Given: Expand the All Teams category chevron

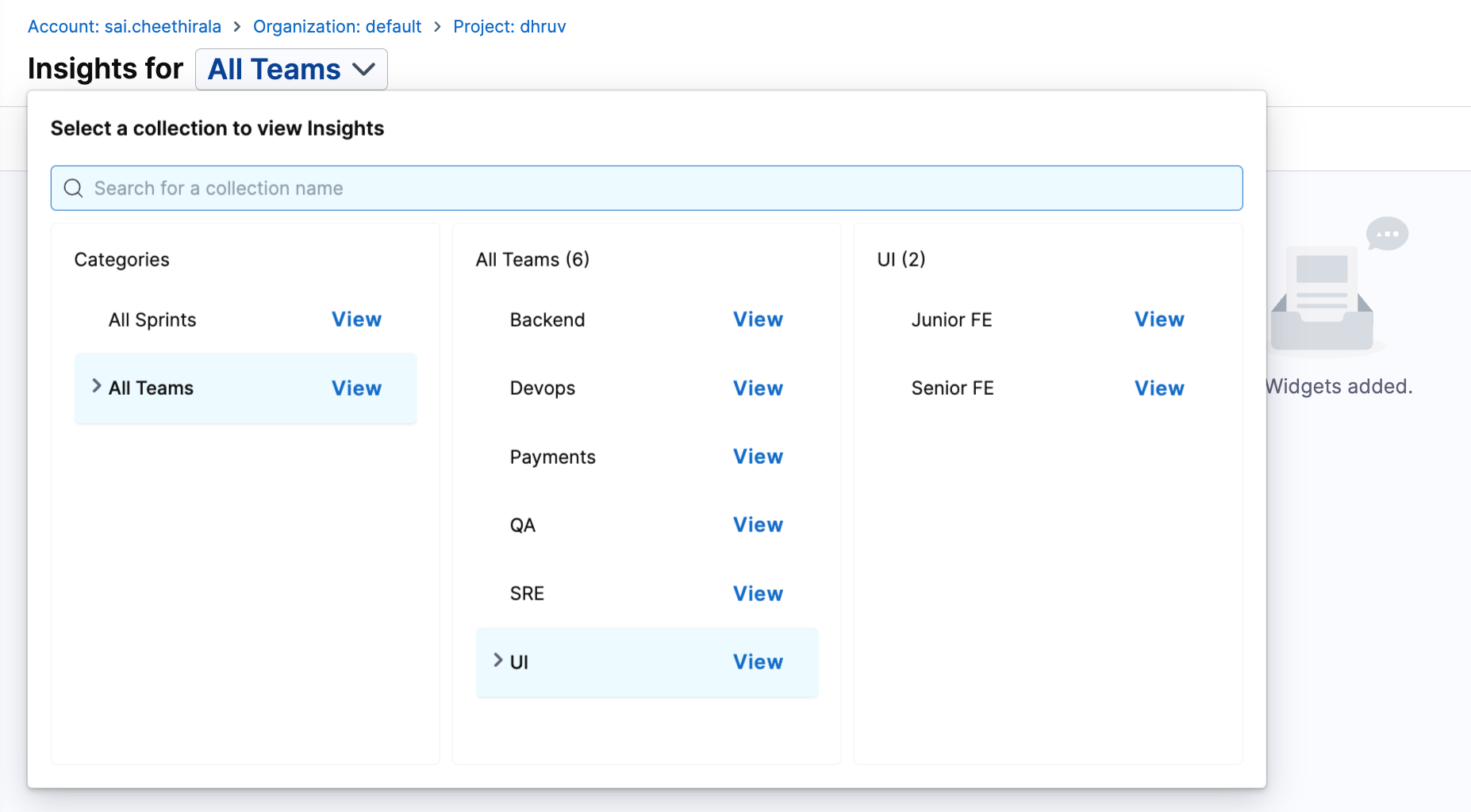Looking at the screenshot, I should pos(97,386).
